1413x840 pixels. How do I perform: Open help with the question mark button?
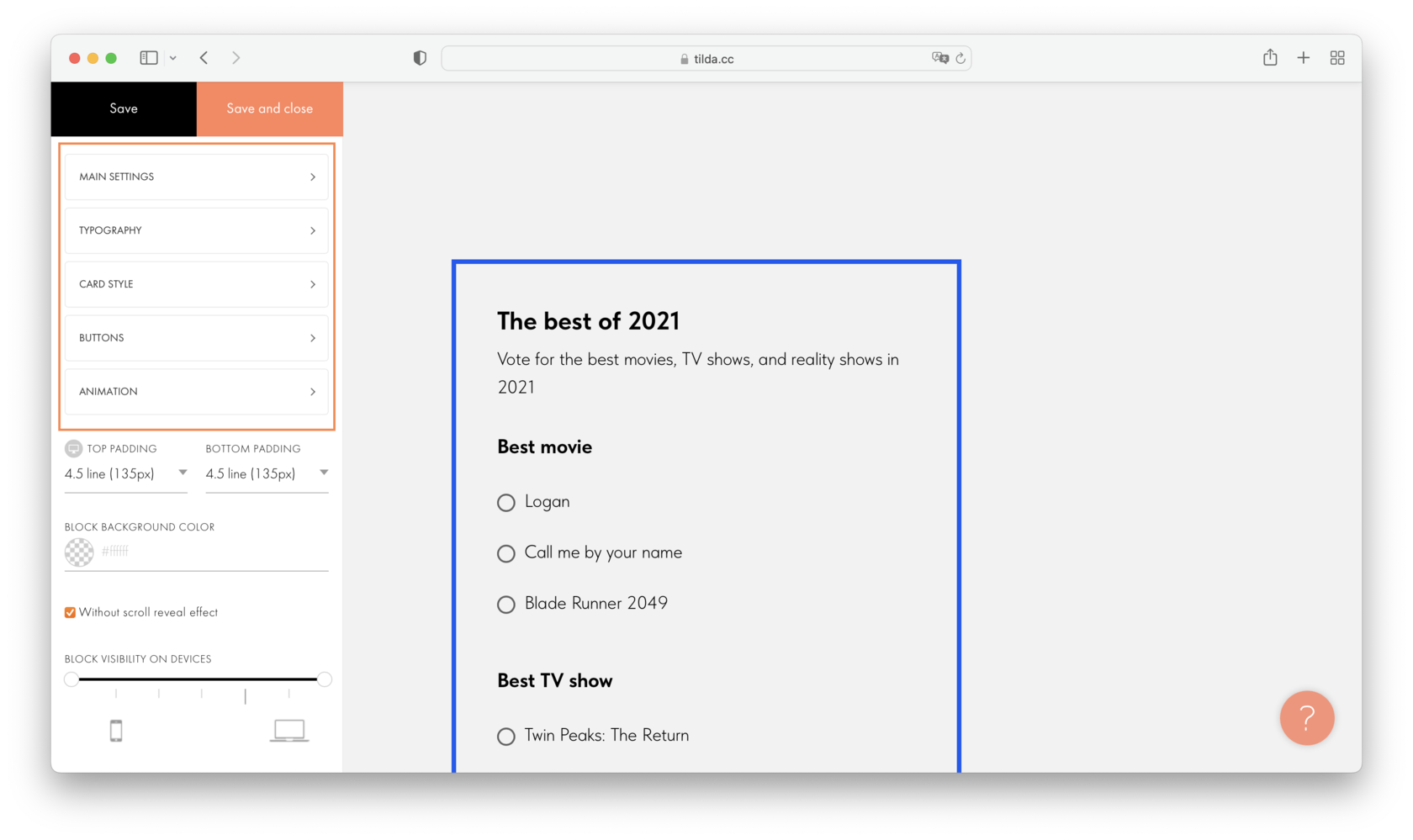coord(1307,718)
